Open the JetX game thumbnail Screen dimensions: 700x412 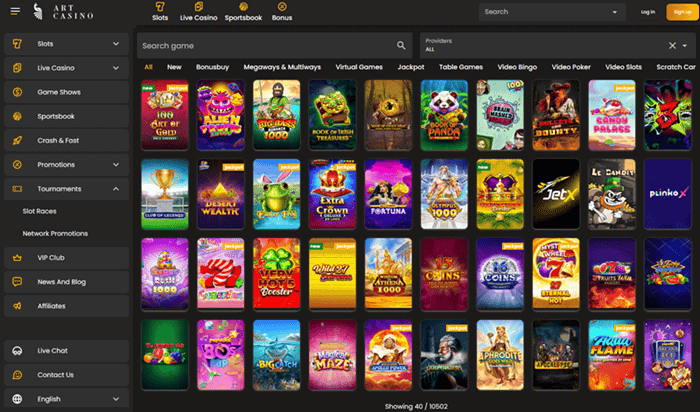556,194
